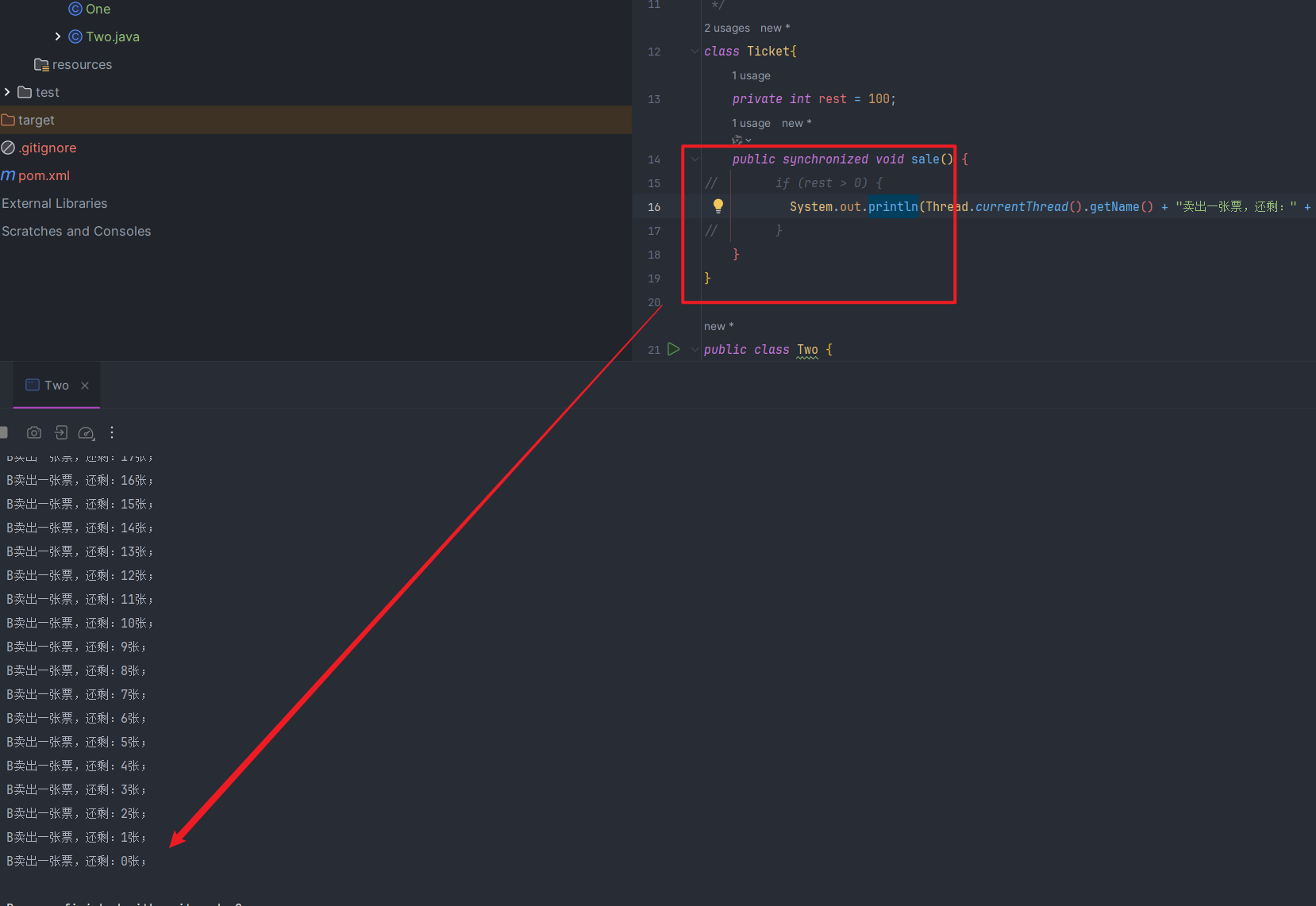The width and height of the screenshot is (1316, 906).
Task: Click 'Ticket' class name in editor
Action: click(768, 51)
